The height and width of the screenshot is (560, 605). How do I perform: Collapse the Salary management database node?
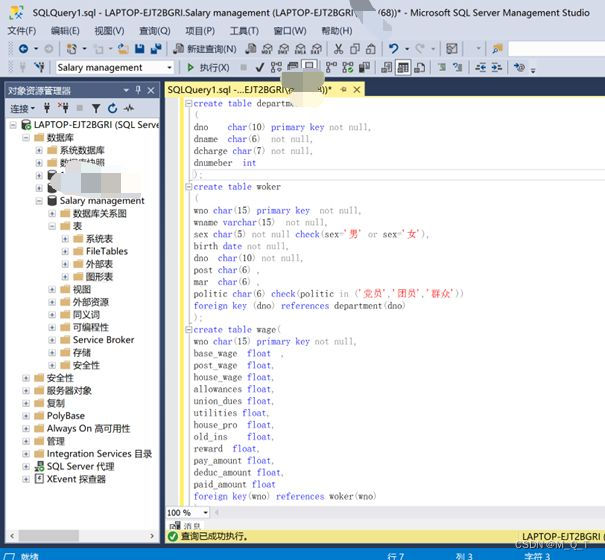click(39, 201)
